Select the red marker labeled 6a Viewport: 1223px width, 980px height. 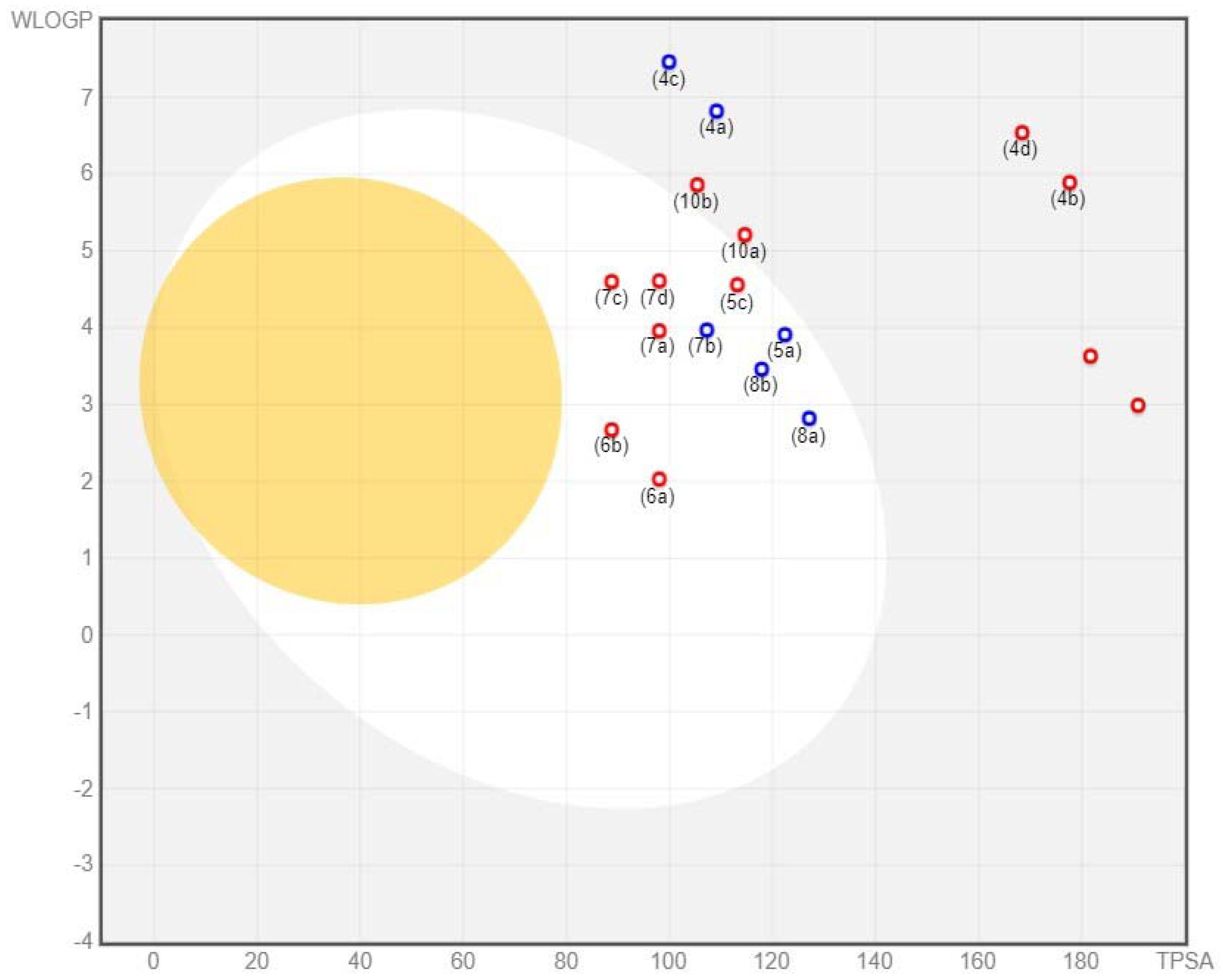(x=659, y=479)
